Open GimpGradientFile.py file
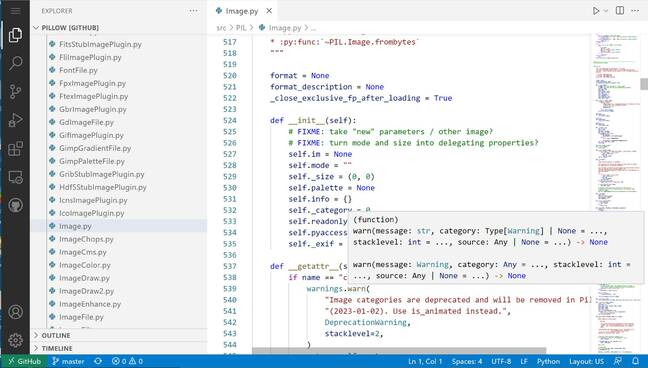 click(95, 148)
